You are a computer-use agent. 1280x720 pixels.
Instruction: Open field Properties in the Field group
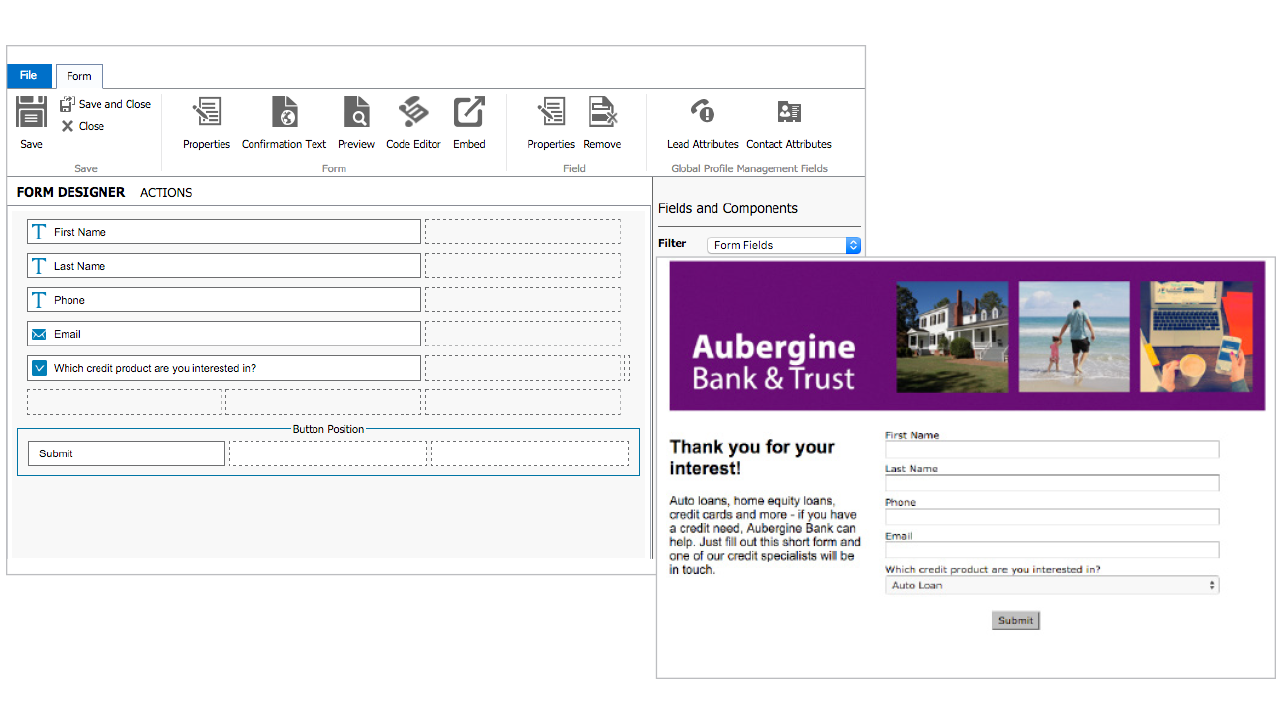[551, 112]
